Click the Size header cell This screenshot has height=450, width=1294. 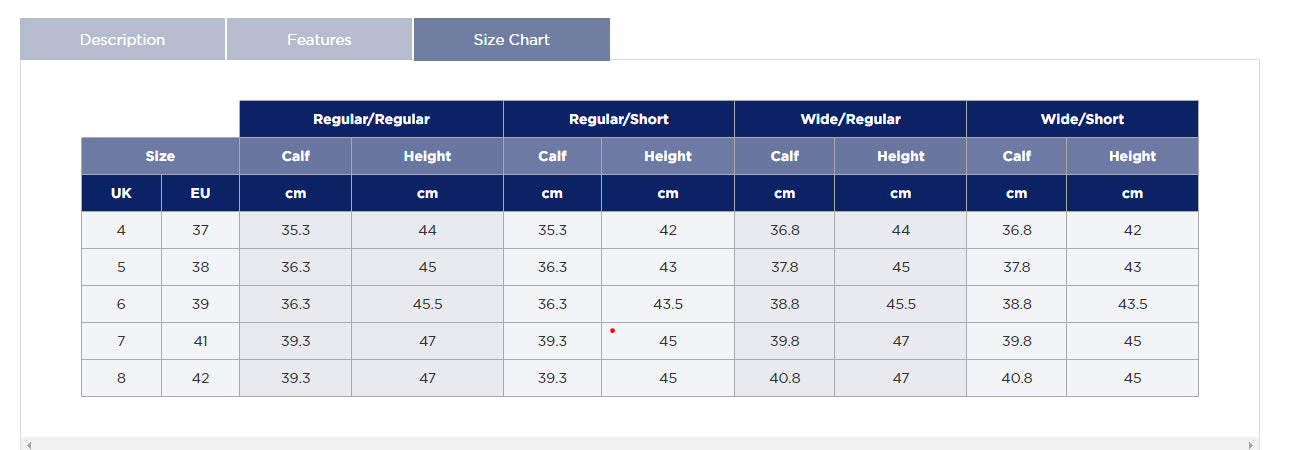(160, 156)
